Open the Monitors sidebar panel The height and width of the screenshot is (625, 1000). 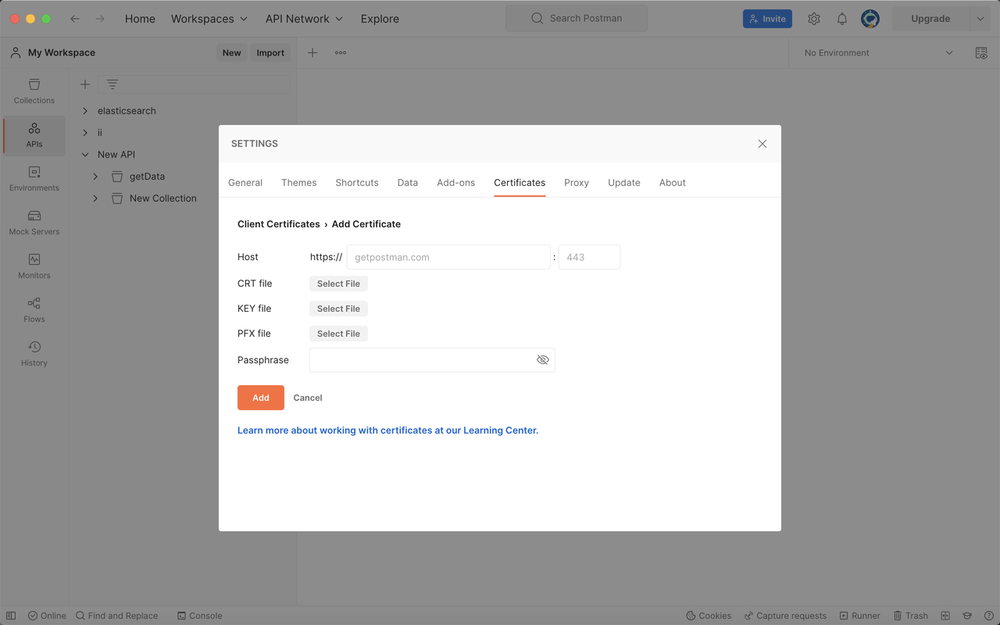tap(34, 266)
